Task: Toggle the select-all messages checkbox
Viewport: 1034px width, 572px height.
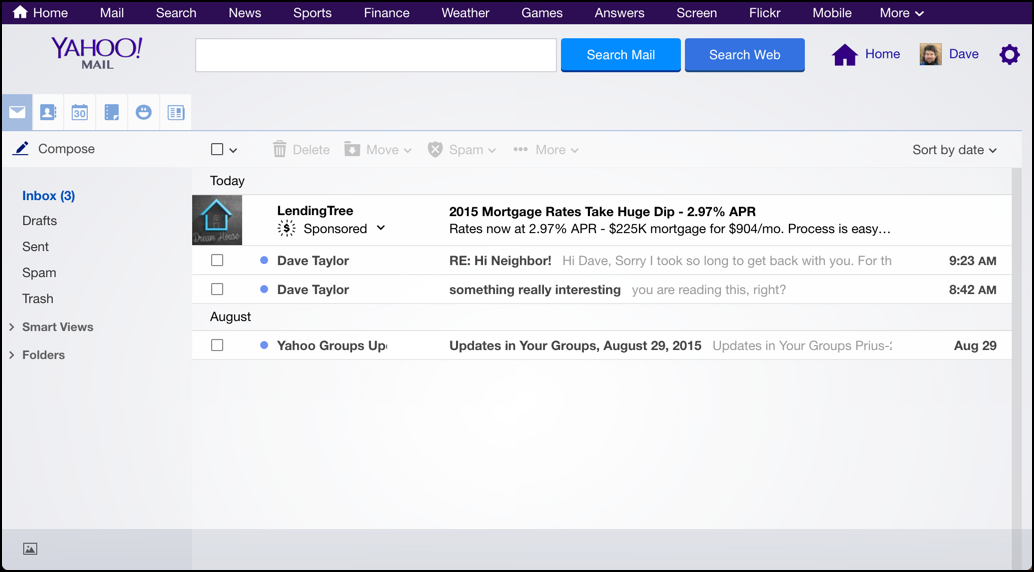Action: (217, 149)
